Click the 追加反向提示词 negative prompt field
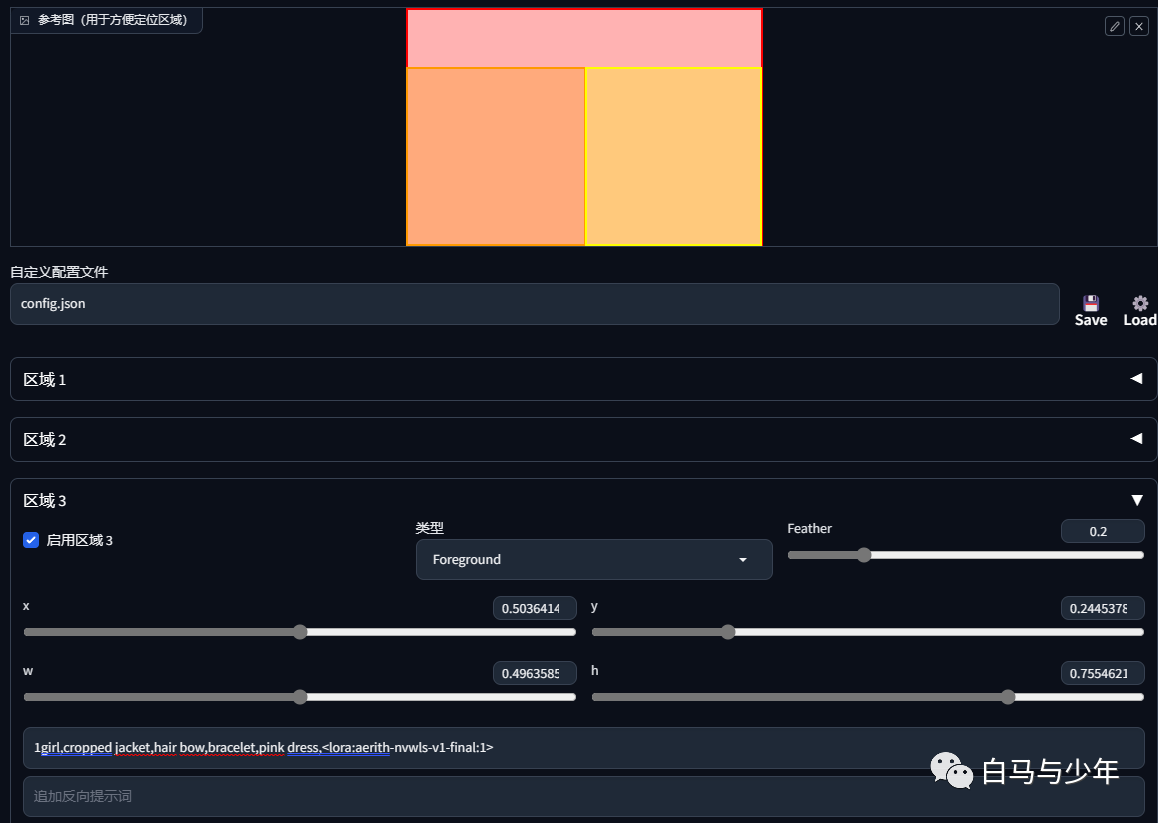1158x823 pixels. (583, 796)
